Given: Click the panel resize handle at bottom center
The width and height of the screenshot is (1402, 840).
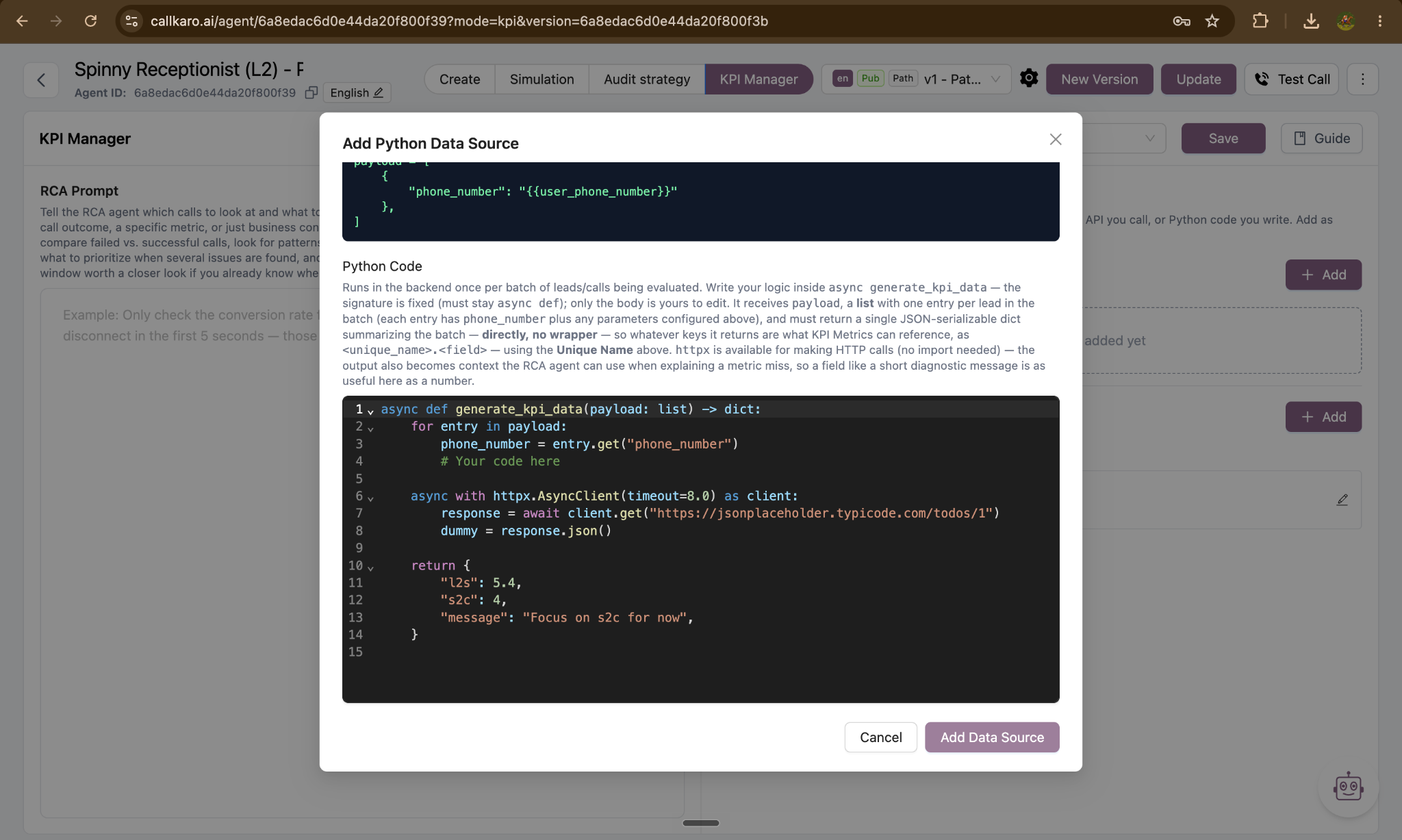Looking at the screenshot, I should tap(700, 823).
